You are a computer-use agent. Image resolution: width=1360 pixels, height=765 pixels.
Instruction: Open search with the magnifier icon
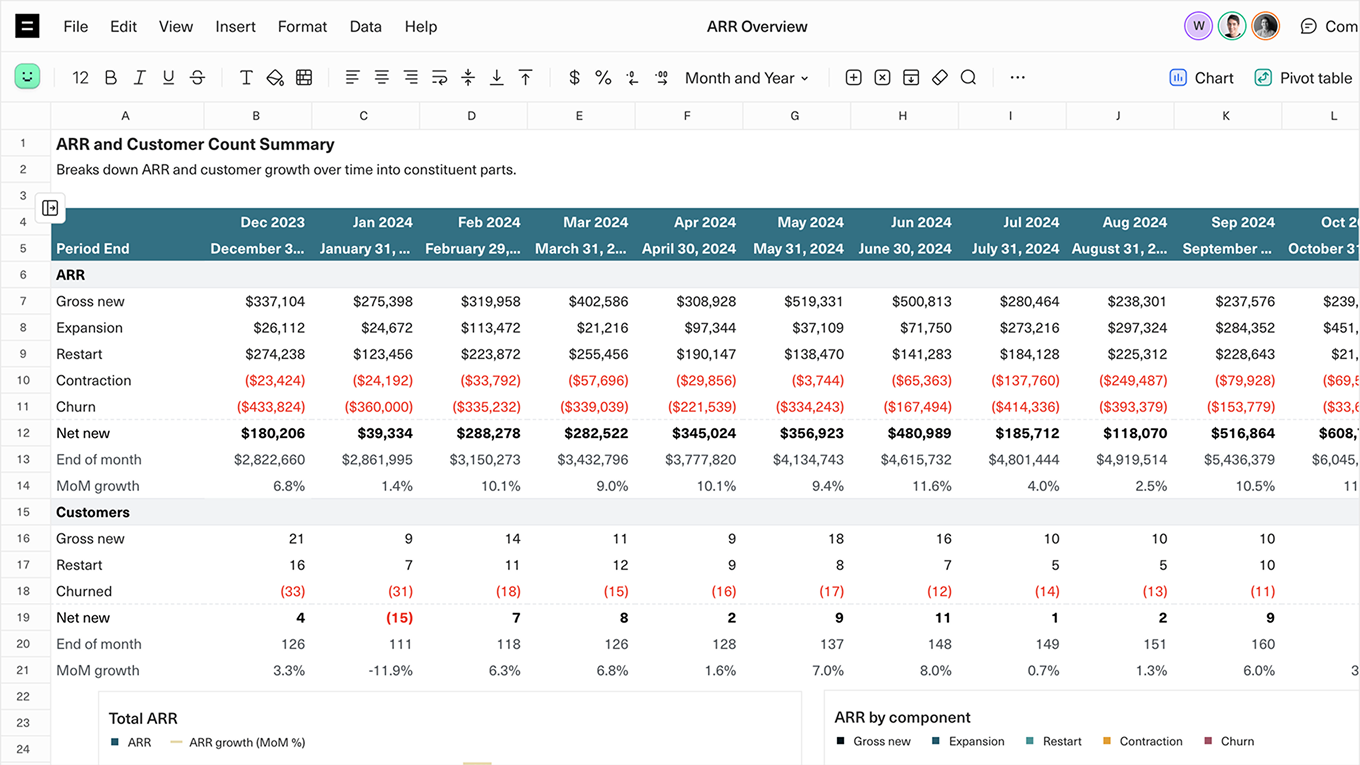[x=968, y=77]
